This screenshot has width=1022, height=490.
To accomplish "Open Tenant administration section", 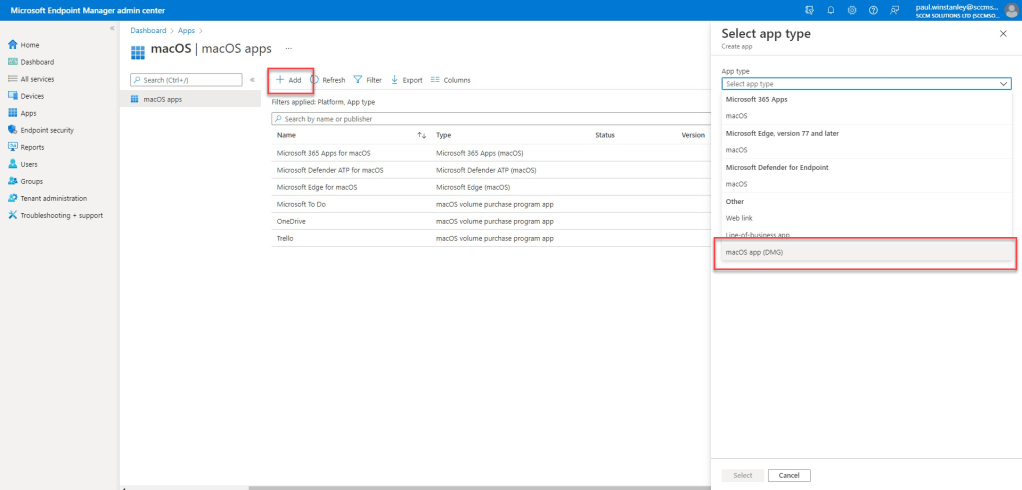I will 53,198.
